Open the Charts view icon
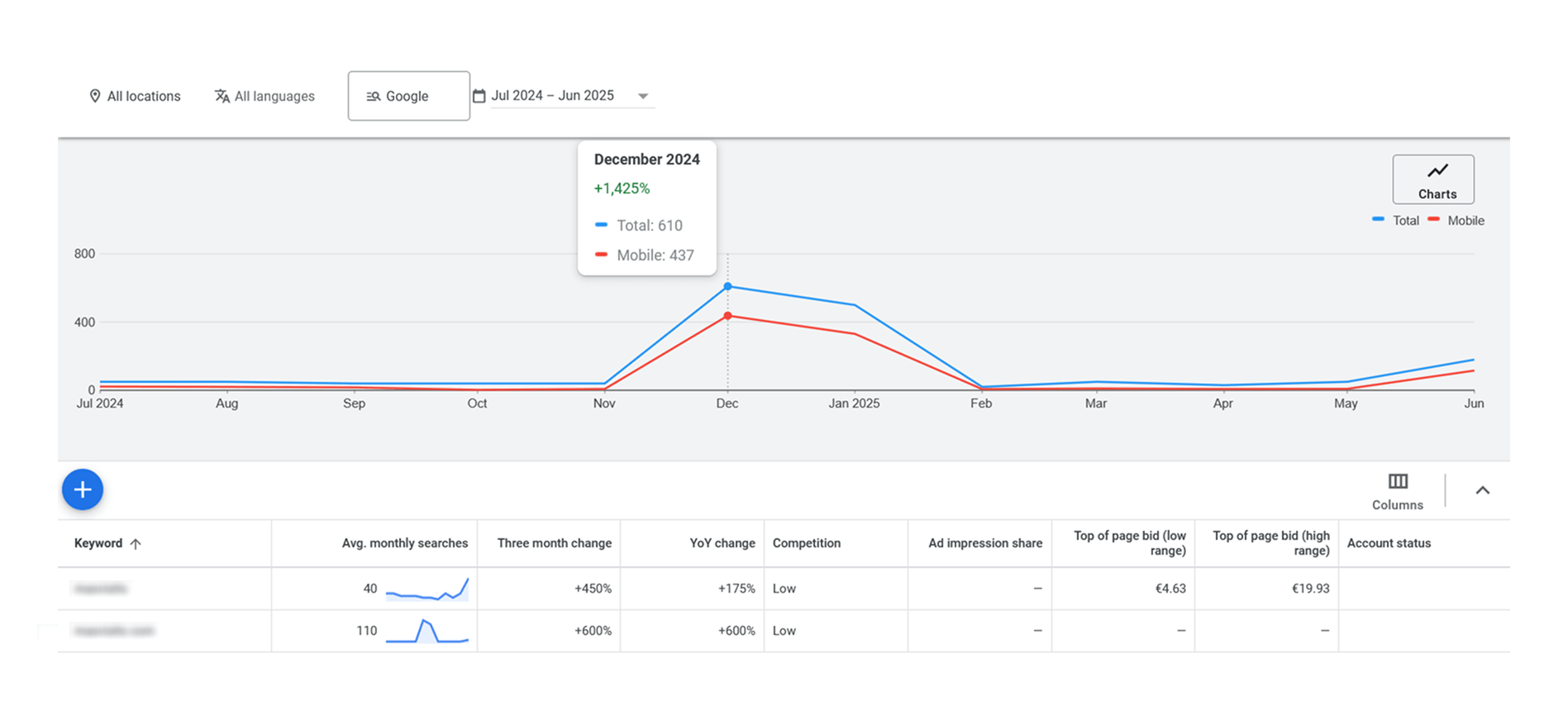 pos(1437,171)
